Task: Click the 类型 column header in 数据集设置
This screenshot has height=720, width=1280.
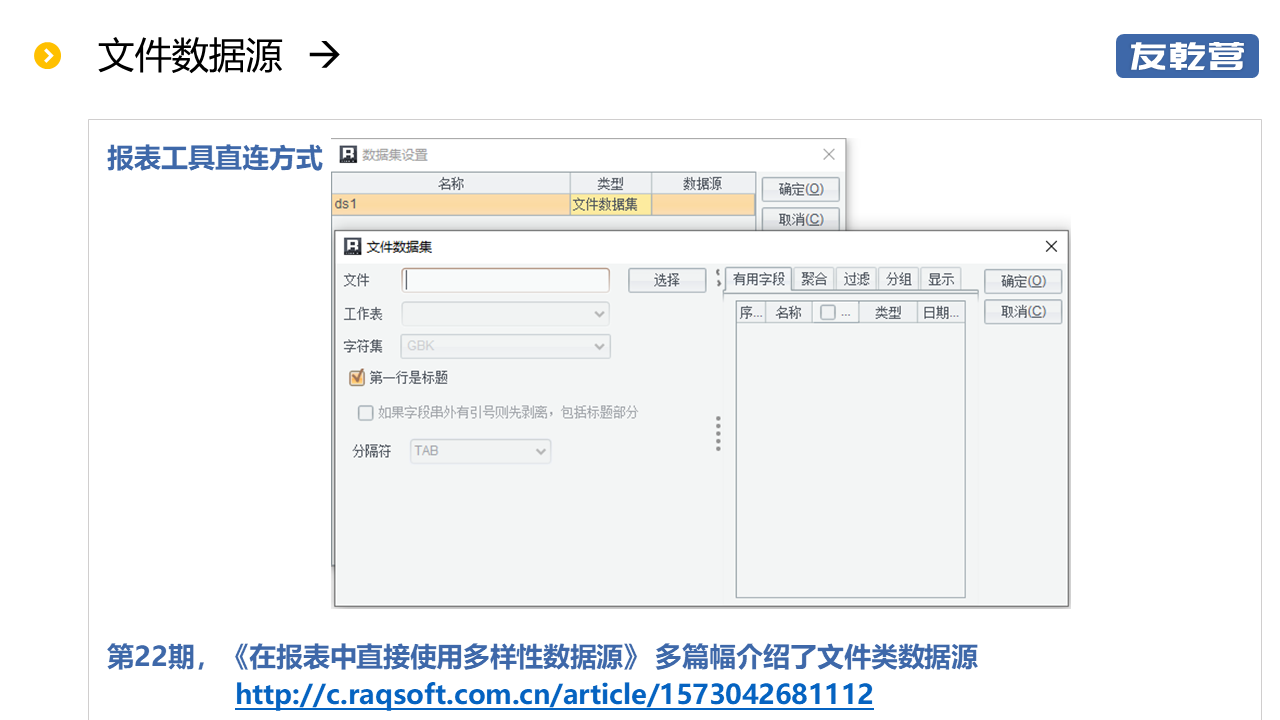Action: [x=611, y=184]
